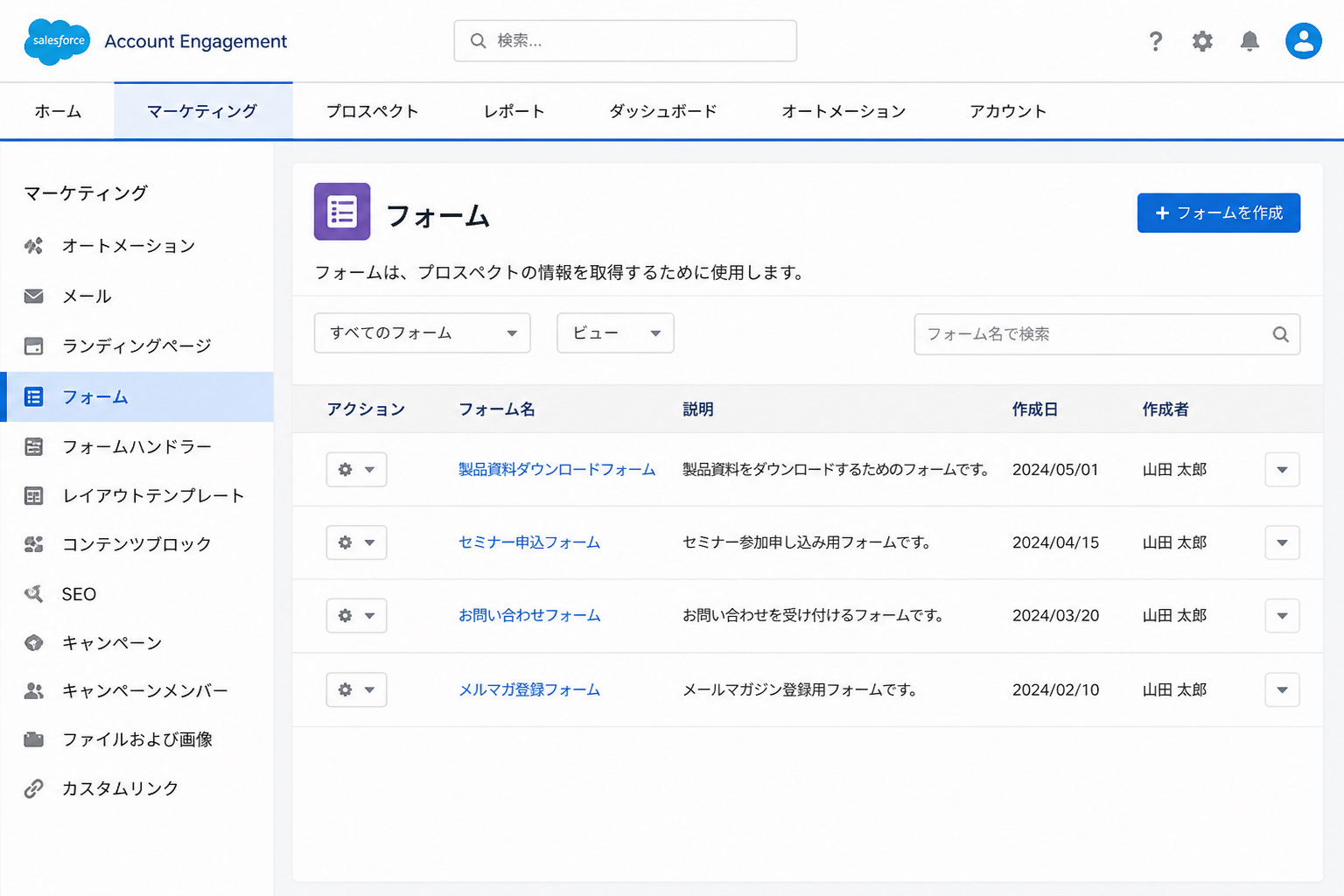The height and width of the screenshot is (896, 1344).
Task: Open the user profile avatar
Action: click(1303, 41)
